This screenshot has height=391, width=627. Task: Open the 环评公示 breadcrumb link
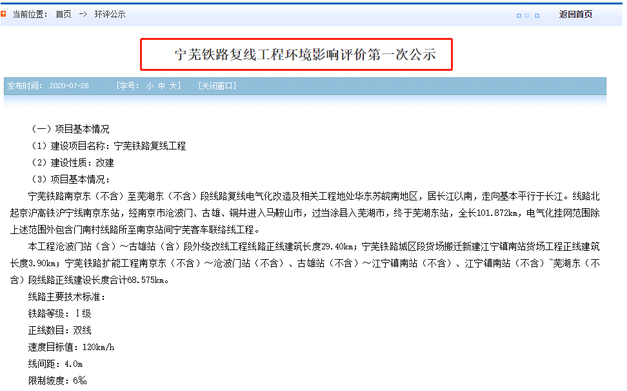coord(110,14)
